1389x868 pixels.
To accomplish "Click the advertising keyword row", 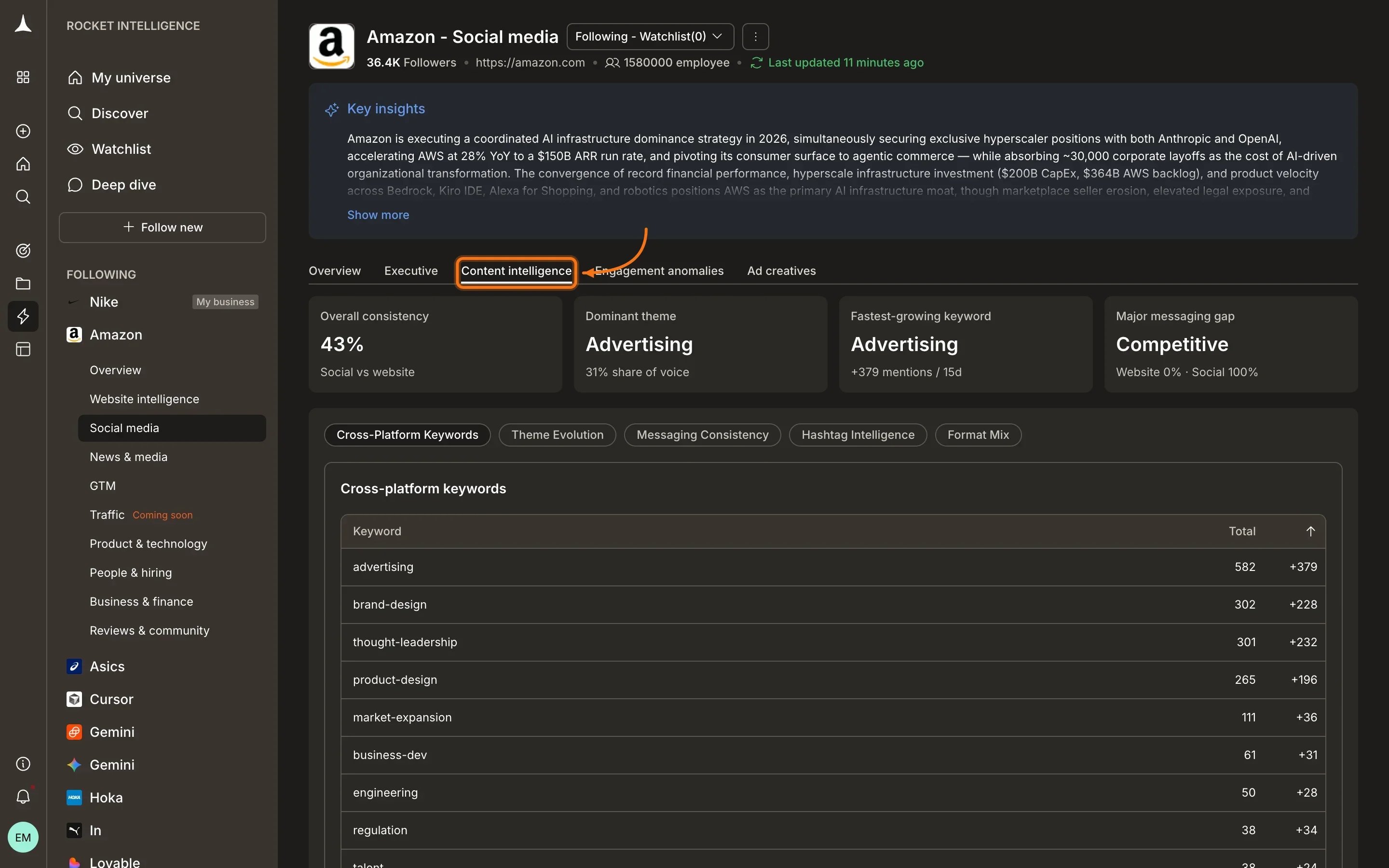I will point(833,567).
